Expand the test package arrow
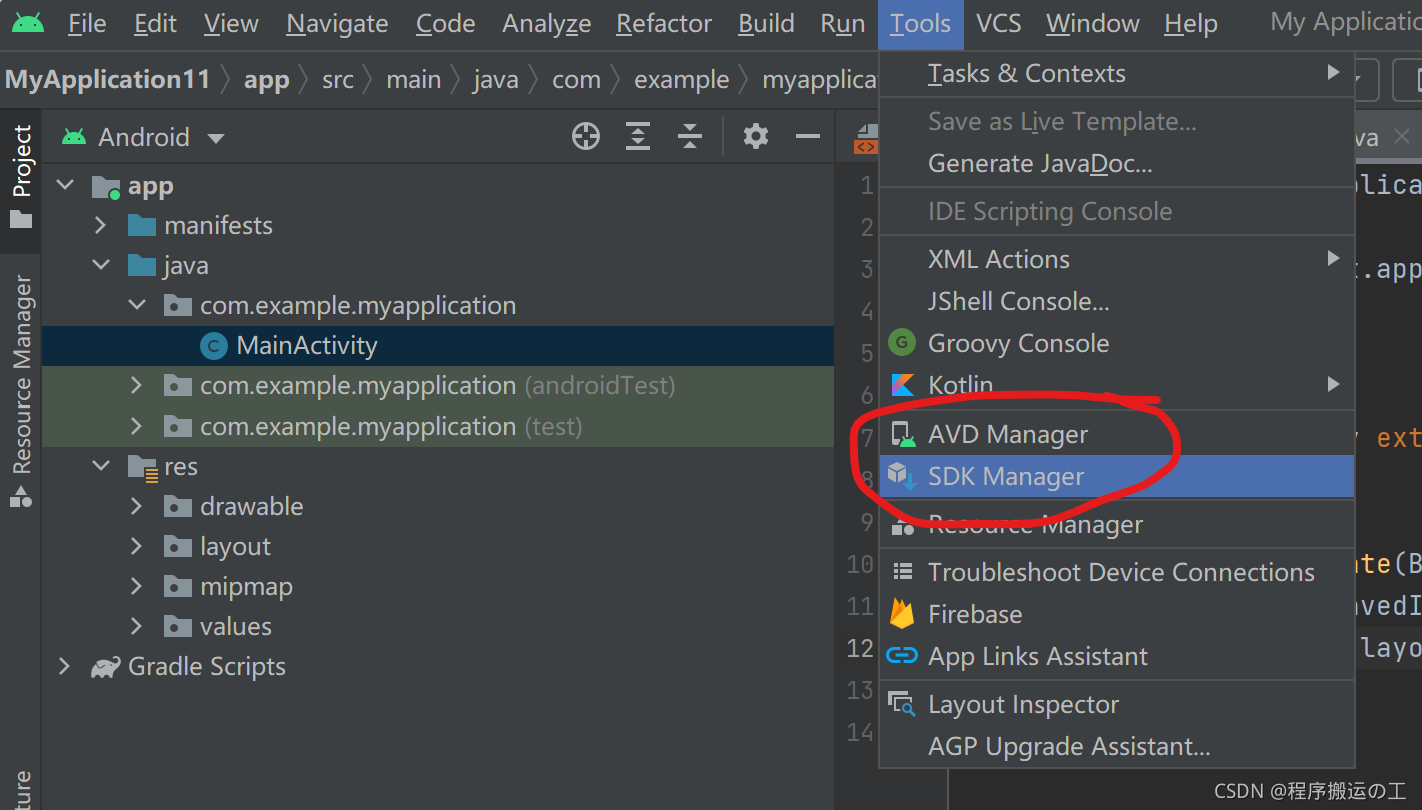The height and width of the screenshot is (810, 1422). point(137,427)
